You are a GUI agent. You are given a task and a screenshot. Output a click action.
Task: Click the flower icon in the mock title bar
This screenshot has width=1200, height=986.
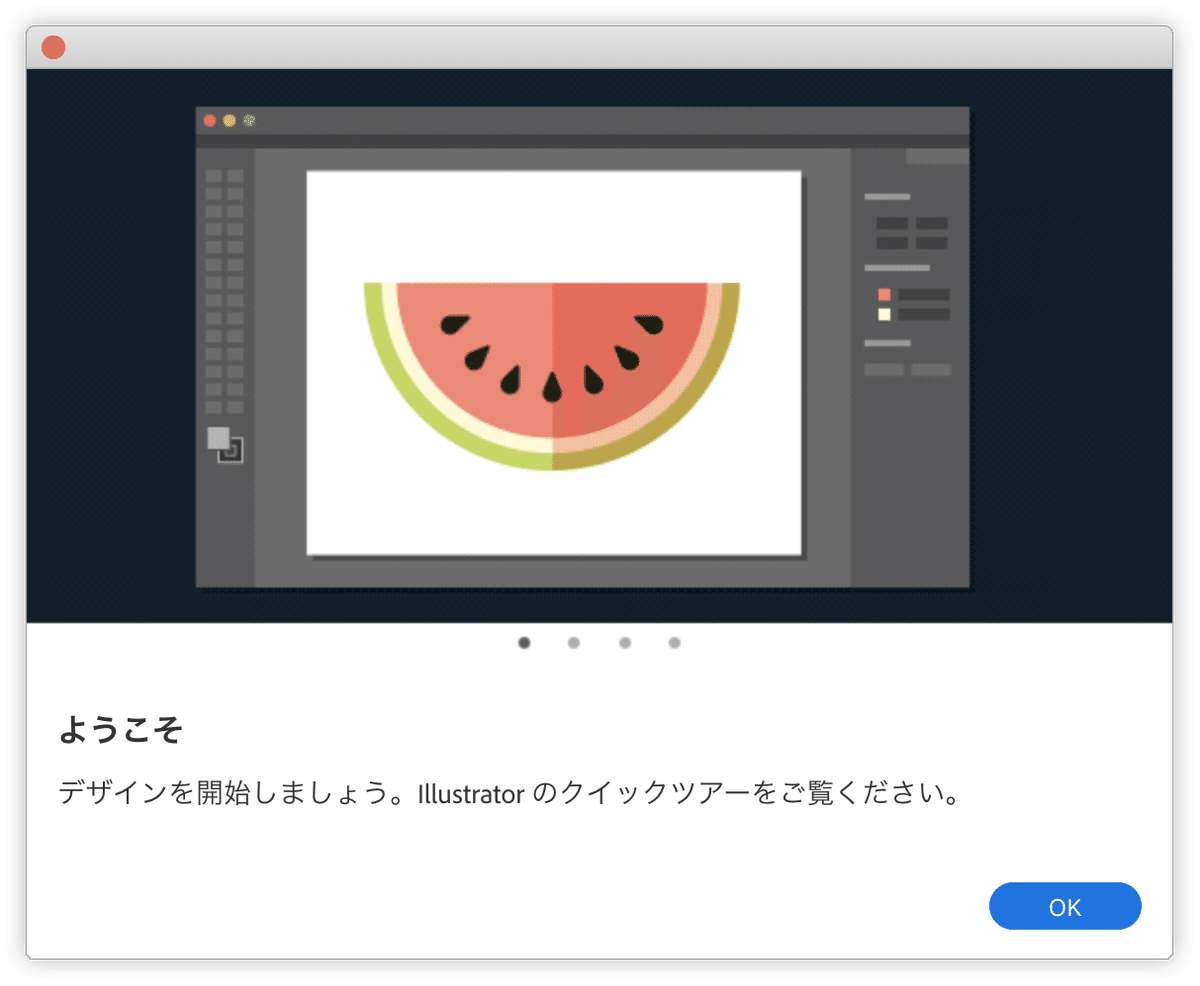tap(248, 121)
